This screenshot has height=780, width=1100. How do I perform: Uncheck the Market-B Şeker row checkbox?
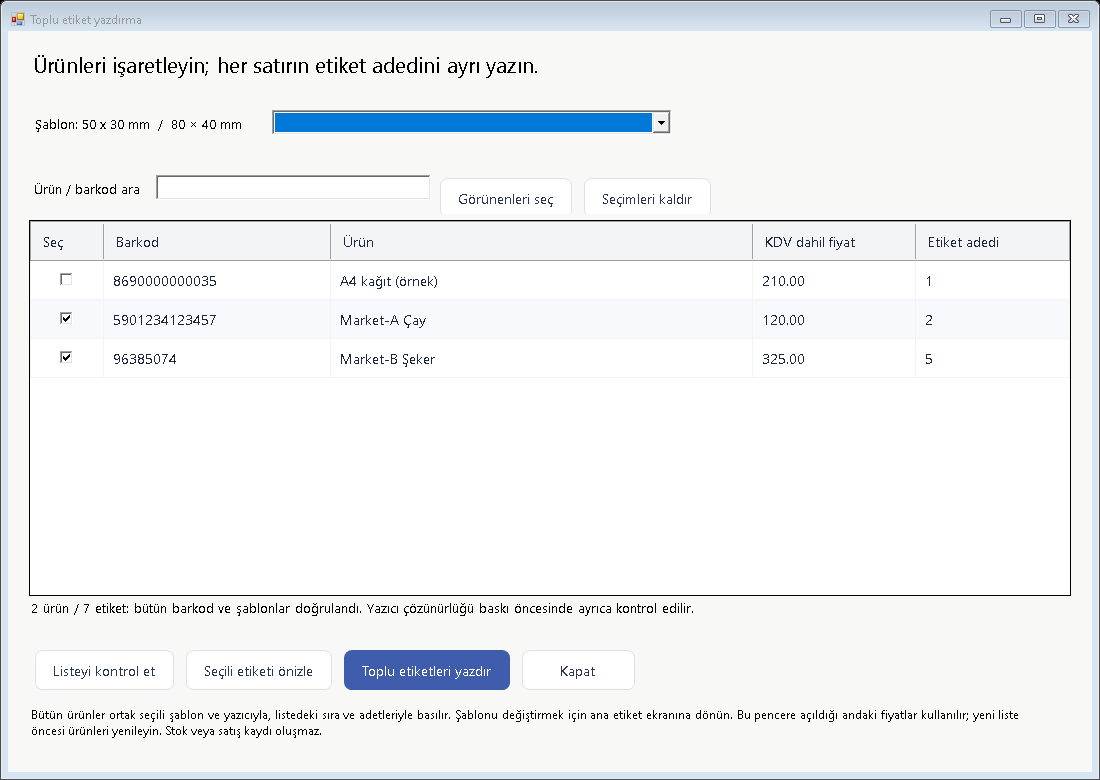66,357
